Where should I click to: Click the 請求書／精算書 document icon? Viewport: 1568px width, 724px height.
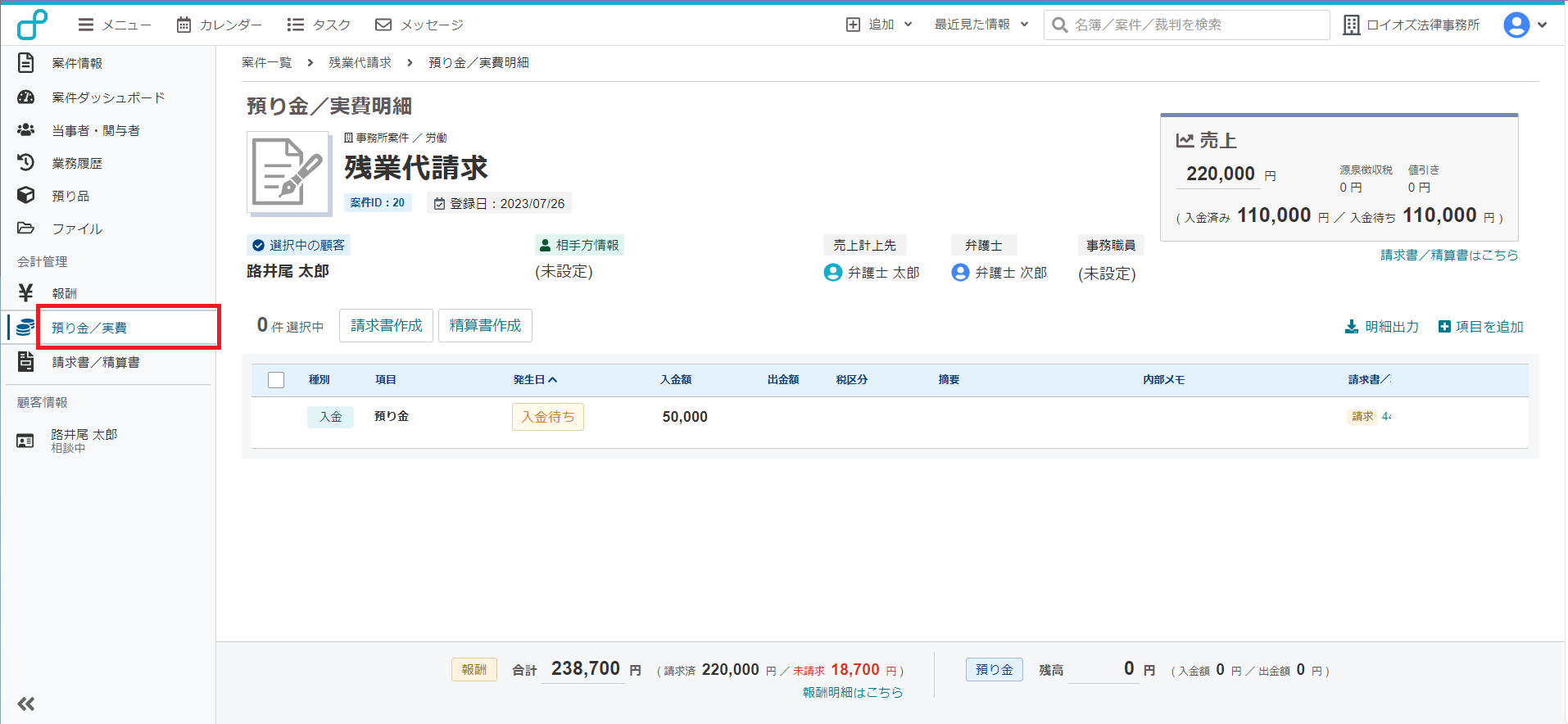(26, 361)
